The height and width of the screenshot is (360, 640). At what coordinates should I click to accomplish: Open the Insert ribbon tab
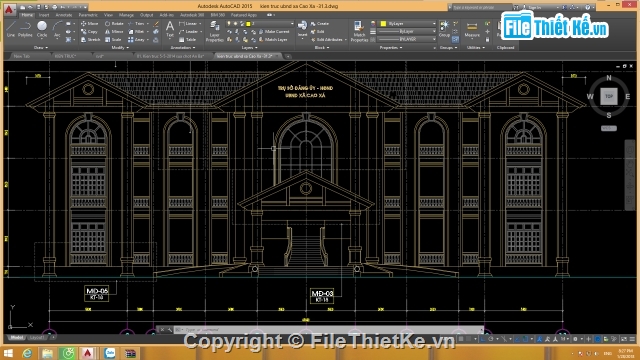coord(44,15)
